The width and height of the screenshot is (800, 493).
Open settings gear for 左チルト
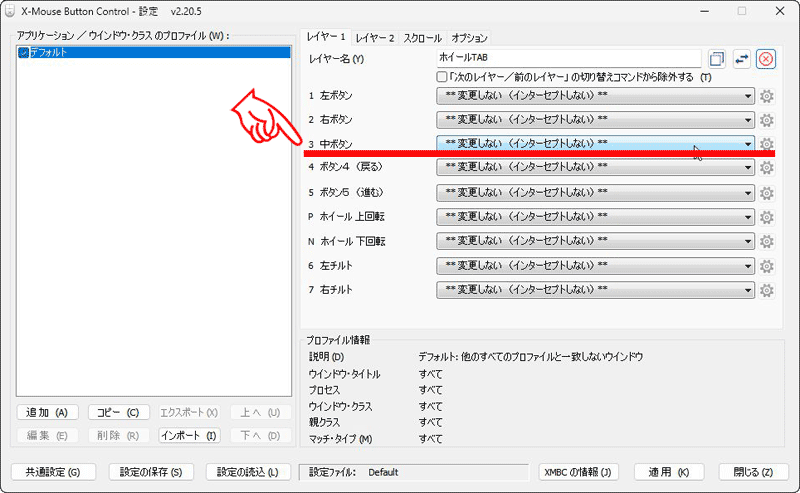[x=766, y=266]
